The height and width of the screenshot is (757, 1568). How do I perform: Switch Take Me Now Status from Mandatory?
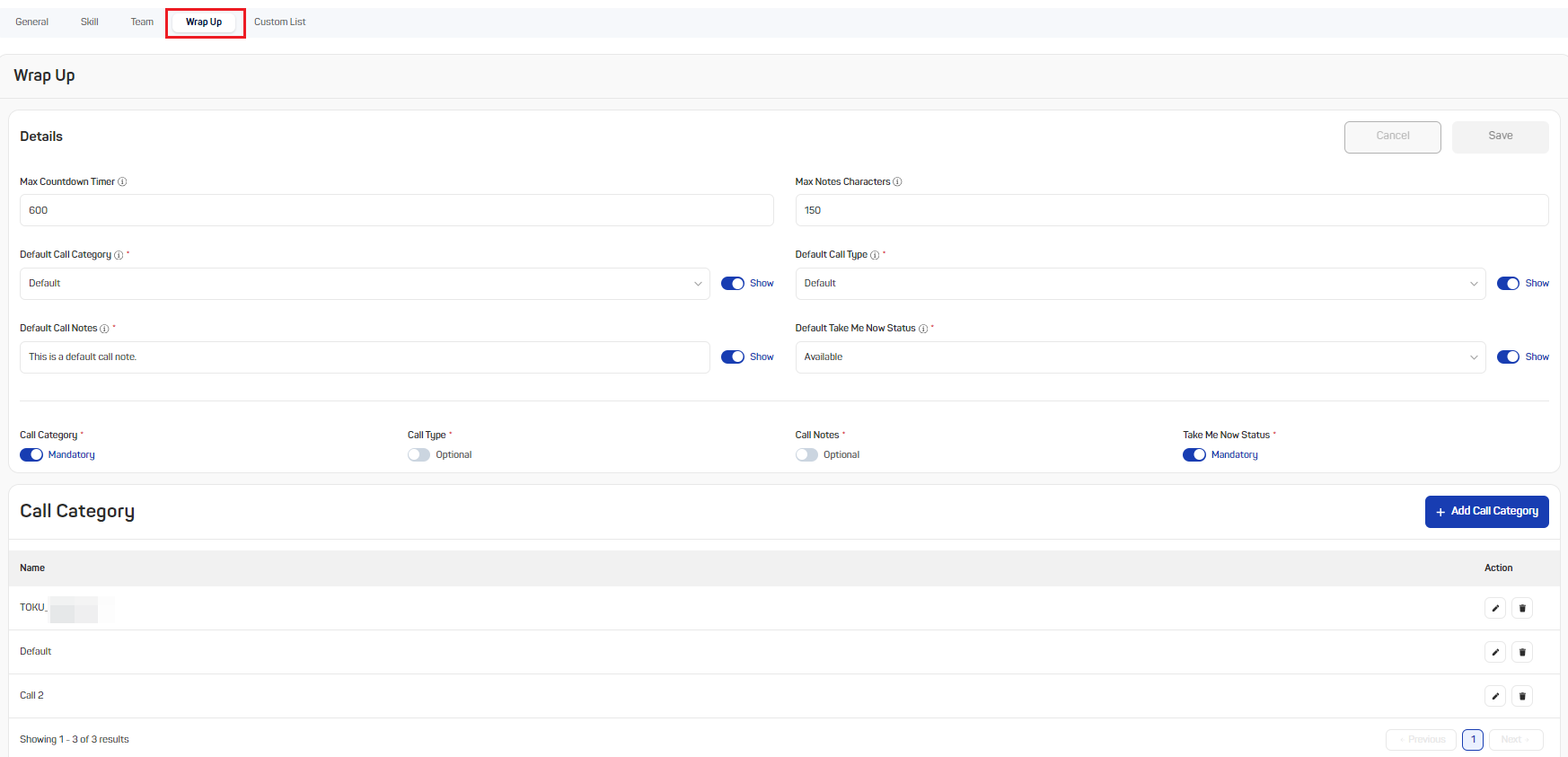[1194, 455]
